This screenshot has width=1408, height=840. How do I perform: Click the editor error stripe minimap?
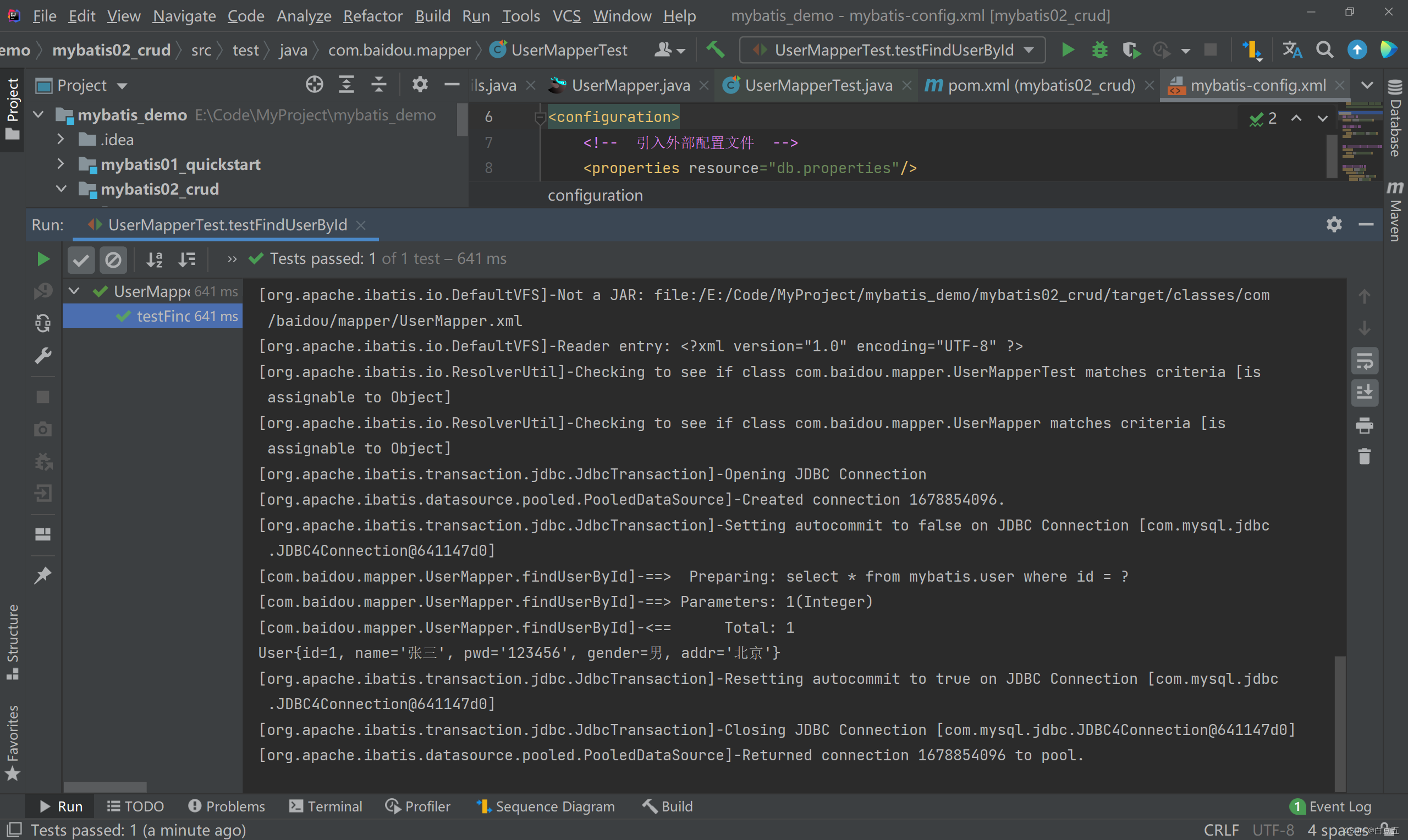[x=1361, y=141]
